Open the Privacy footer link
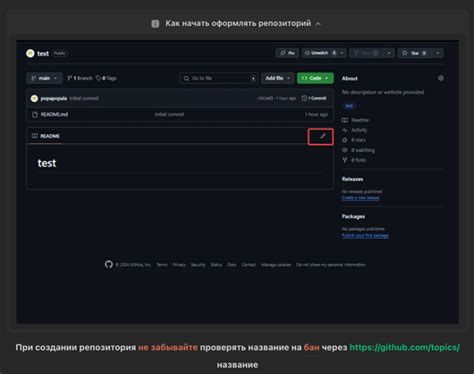This screenshot has width=474, height=374. point(179,265)
